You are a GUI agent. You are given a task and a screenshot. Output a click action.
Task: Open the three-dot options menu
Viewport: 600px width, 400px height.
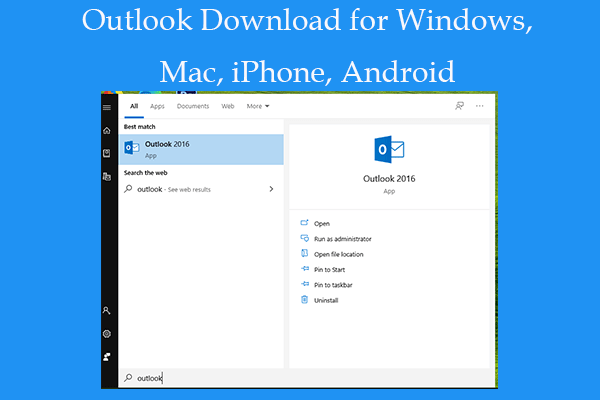479,106
